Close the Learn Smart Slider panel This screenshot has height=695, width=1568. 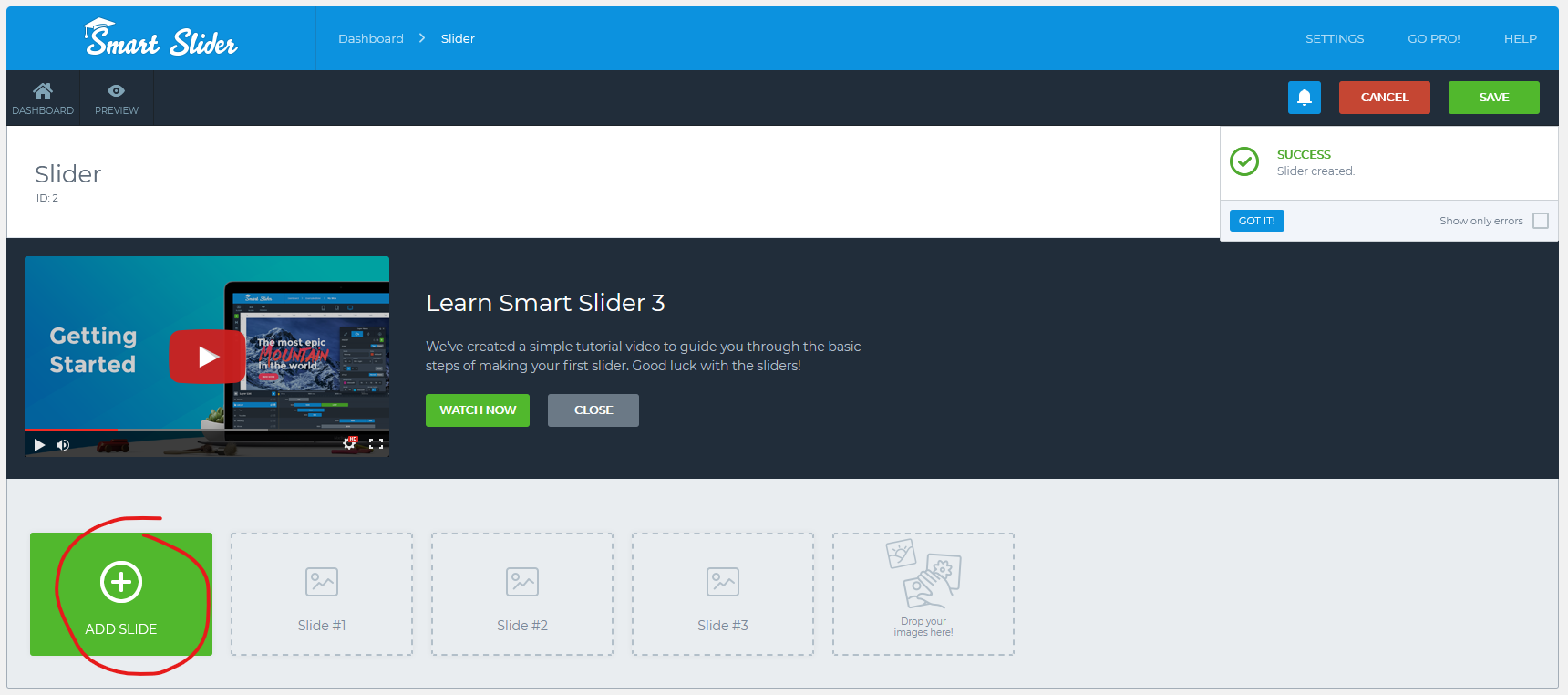[593, 410]
